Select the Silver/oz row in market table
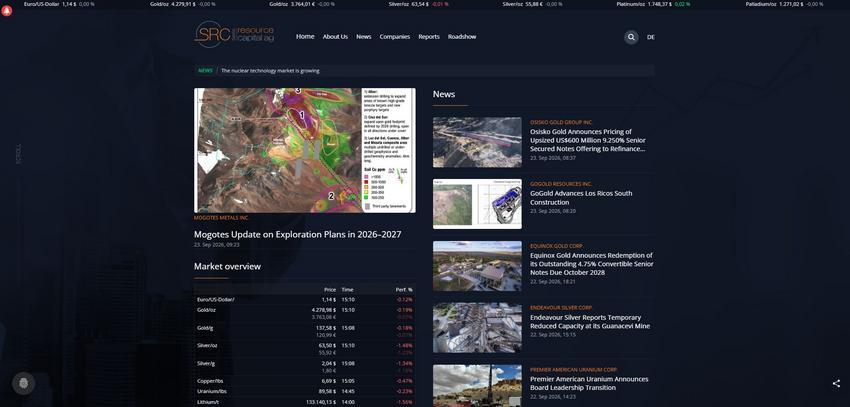This screenshot has height=407, width=850. click(305, 349)
